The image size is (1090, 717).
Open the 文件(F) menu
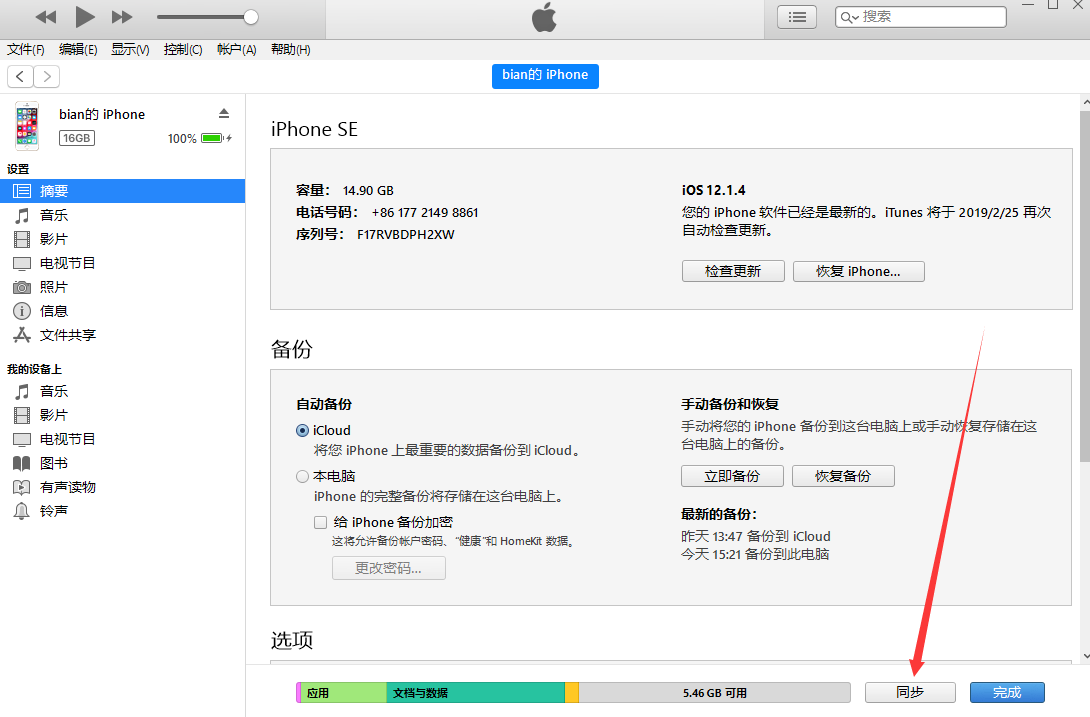26,49
